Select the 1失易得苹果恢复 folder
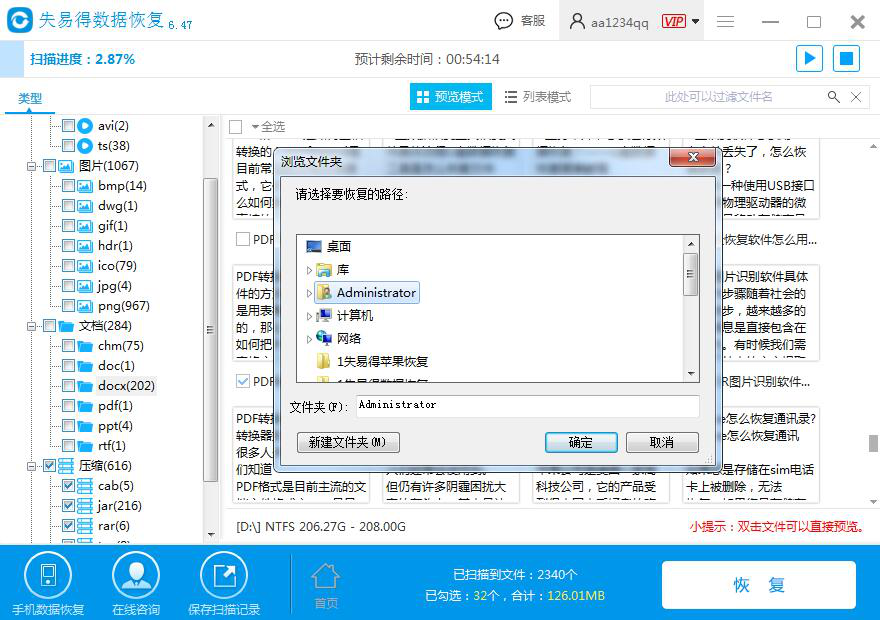This screenshot has width=880, height=620. point(382,362)
